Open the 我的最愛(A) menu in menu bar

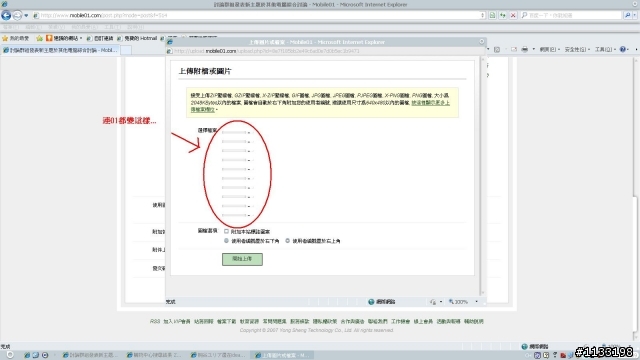pos(84,27)
